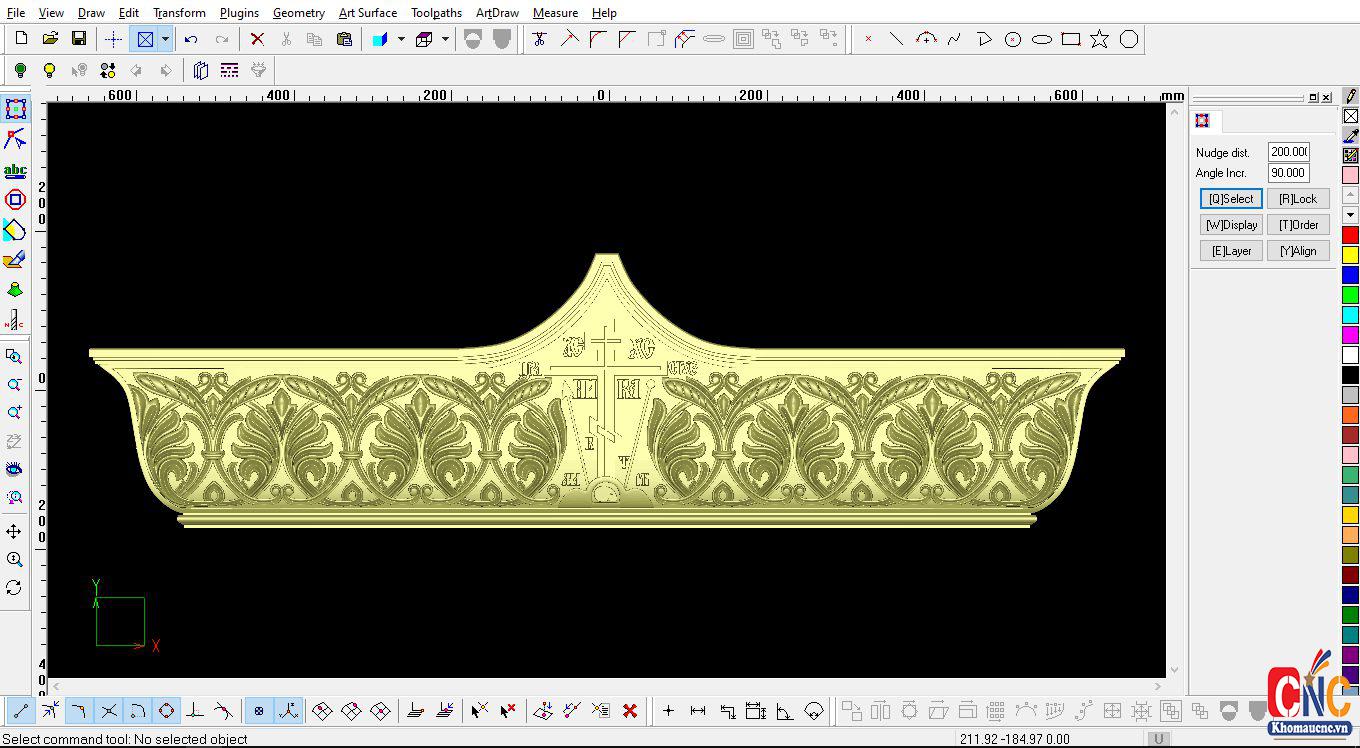This screenshot has width=1360, height=748.
Task: Pick the red color swatch
Action: click(x=1352, y=234)
